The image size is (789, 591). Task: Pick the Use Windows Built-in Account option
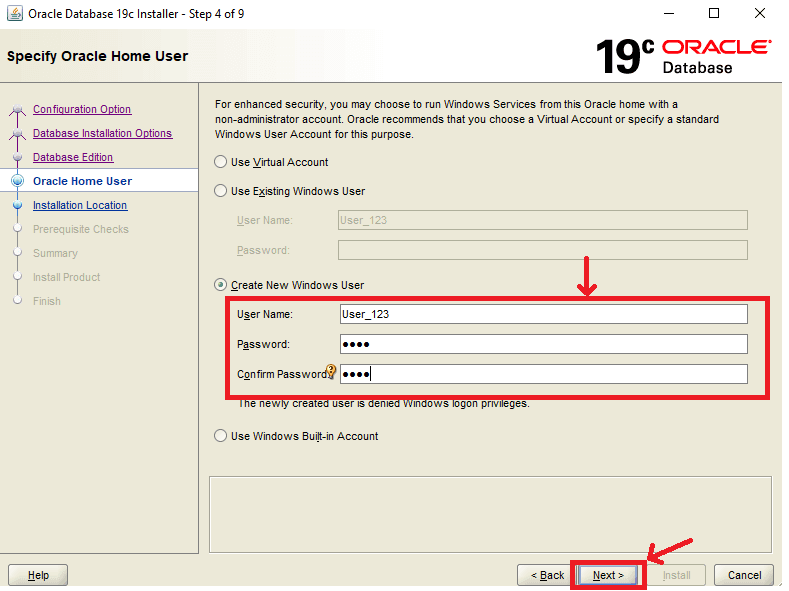coord(221,436)
